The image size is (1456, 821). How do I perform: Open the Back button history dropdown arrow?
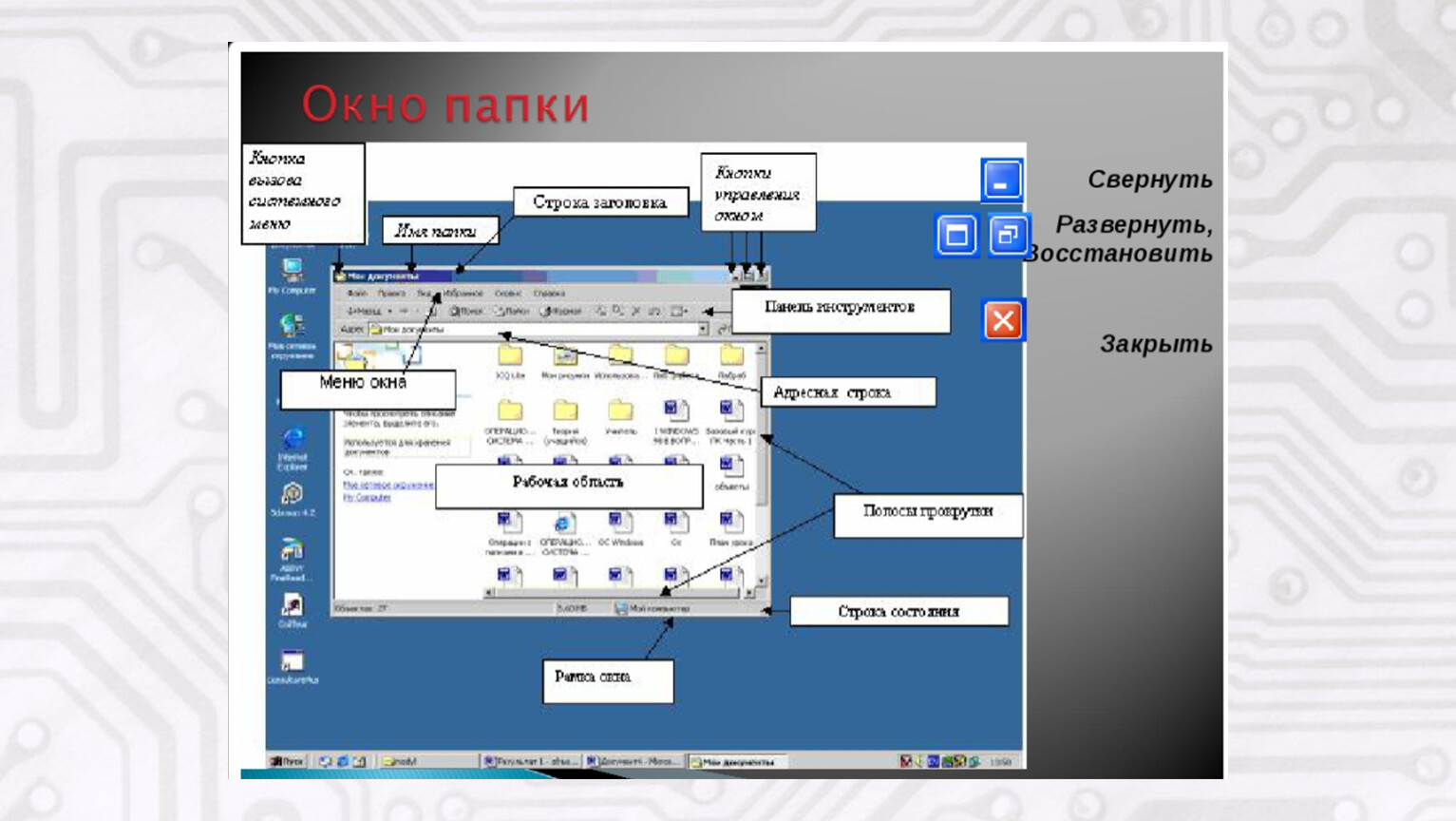pos(389,311)
